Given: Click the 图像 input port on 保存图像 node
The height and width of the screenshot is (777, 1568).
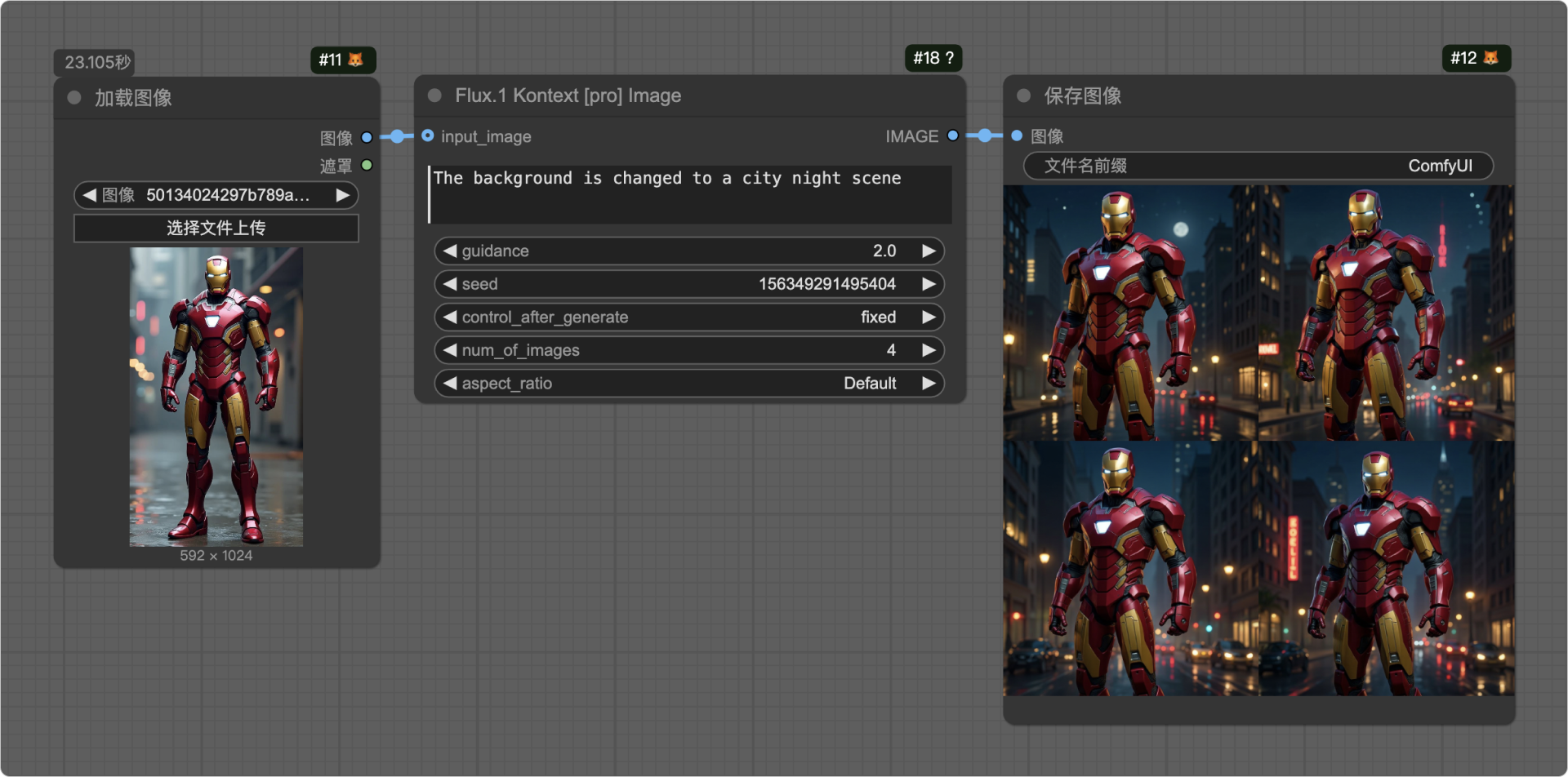Looking at the screenshot, I should [1017, 135].
